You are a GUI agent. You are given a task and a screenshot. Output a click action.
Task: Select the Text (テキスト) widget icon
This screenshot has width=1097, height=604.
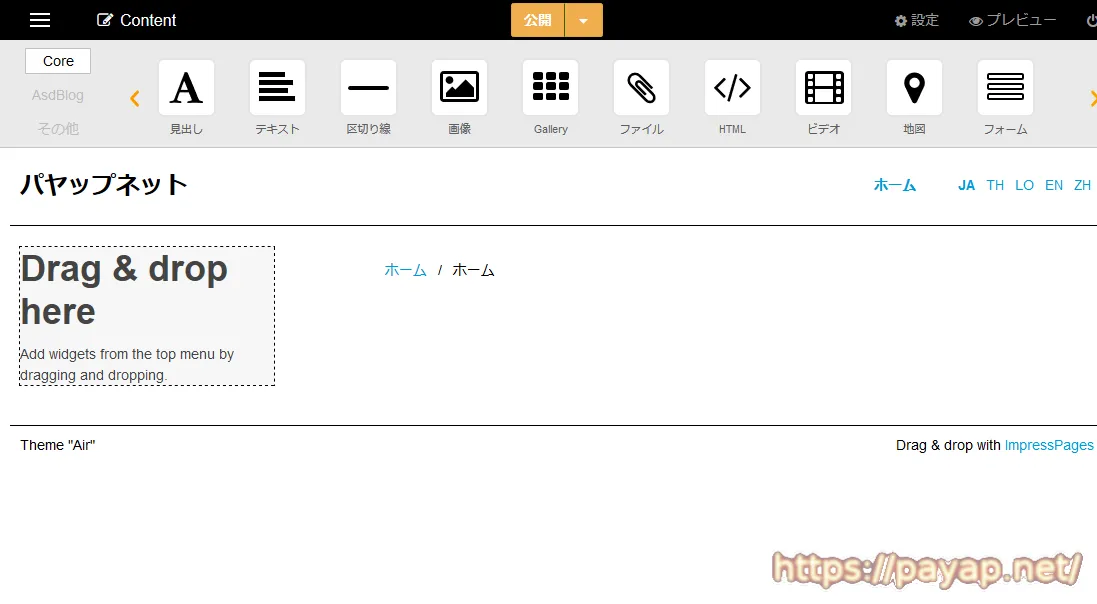[277, 88]
